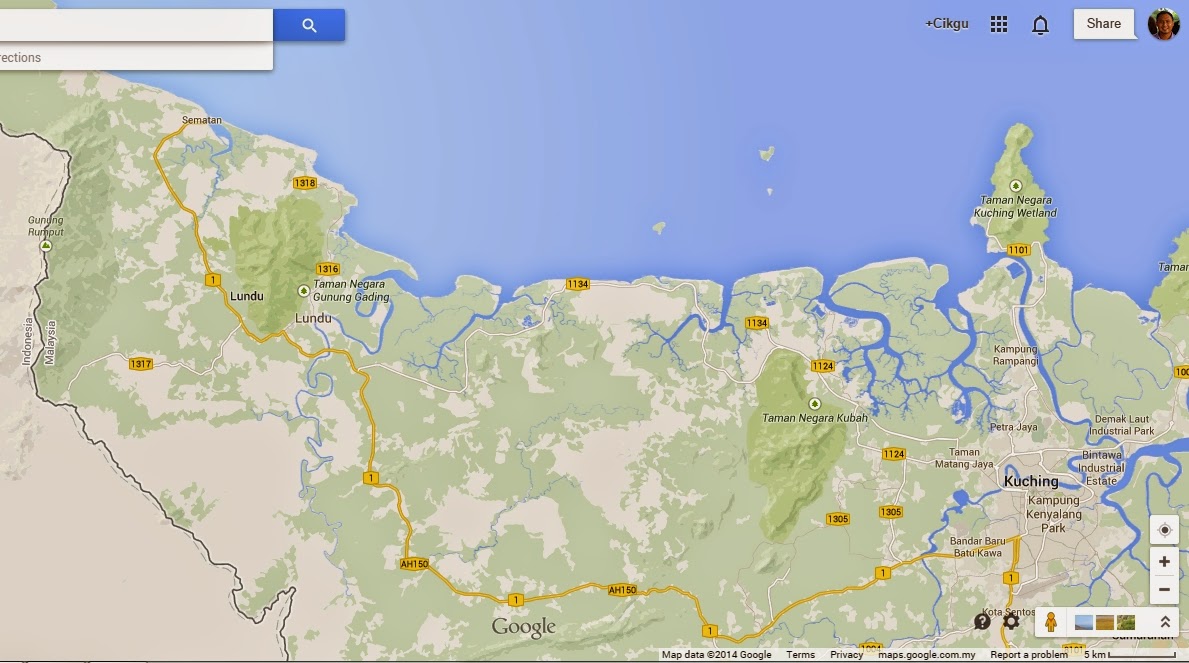The image size is (1189, 663).
Task: Open the settings gear on the map
Action: coord(1011,622)
